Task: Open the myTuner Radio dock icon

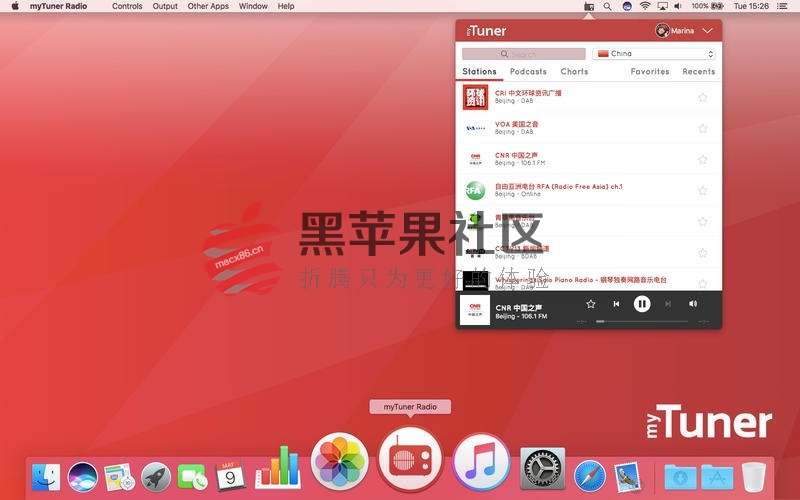Action: [x=410, y=460]
